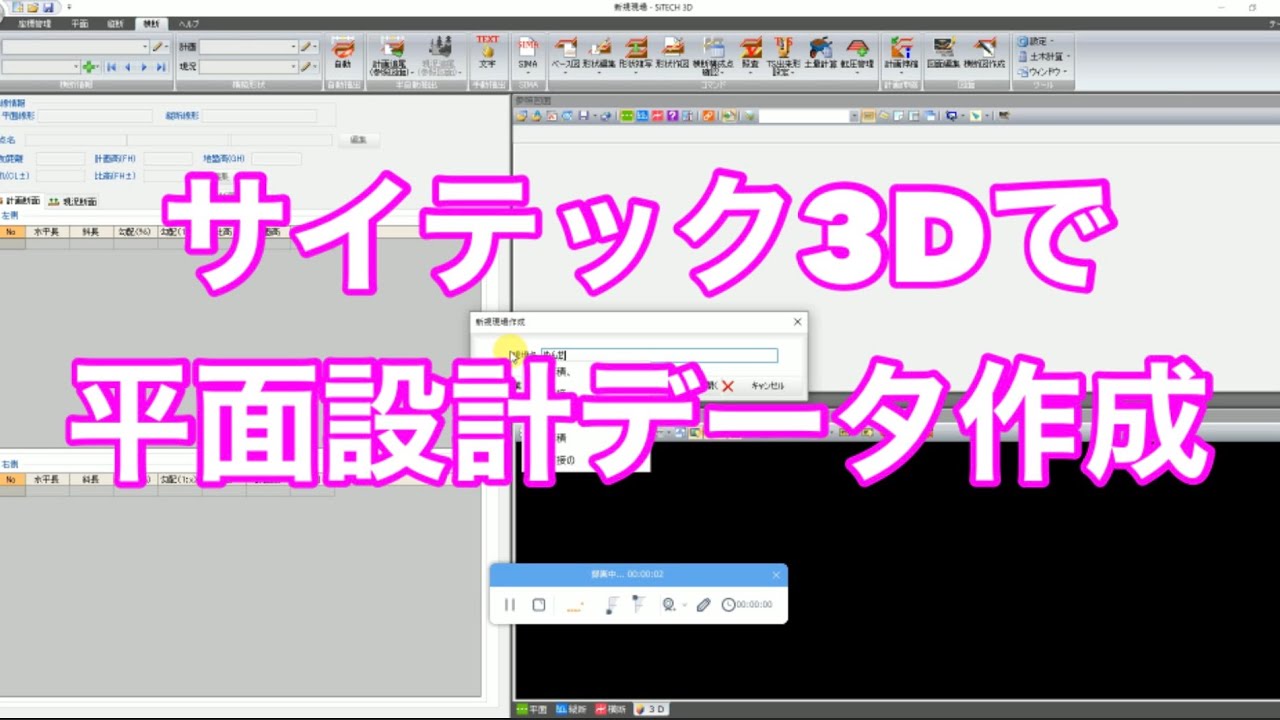Go to previous cross-section arrow
This screenshot has height=720, width=1280.
click(x=128, y=67)
